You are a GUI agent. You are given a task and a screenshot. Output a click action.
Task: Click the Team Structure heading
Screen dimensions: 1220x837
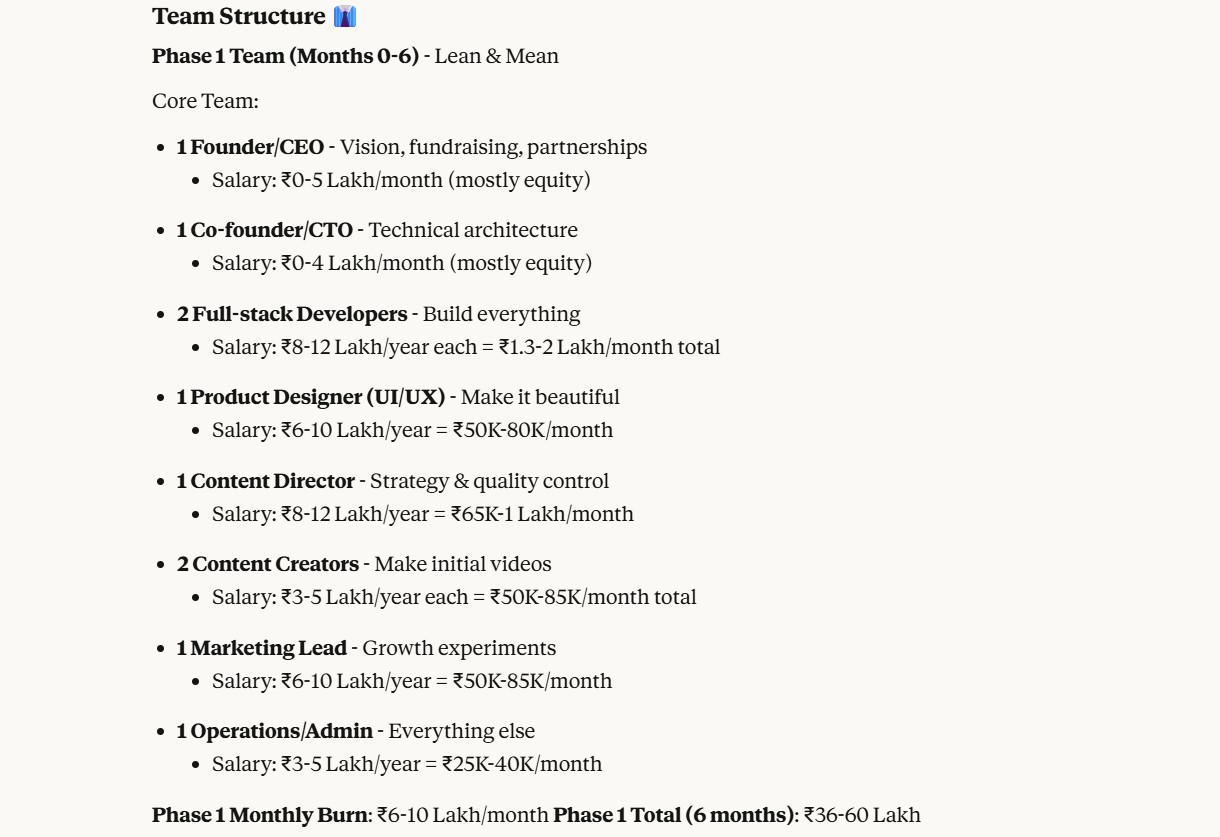[238, 17]
